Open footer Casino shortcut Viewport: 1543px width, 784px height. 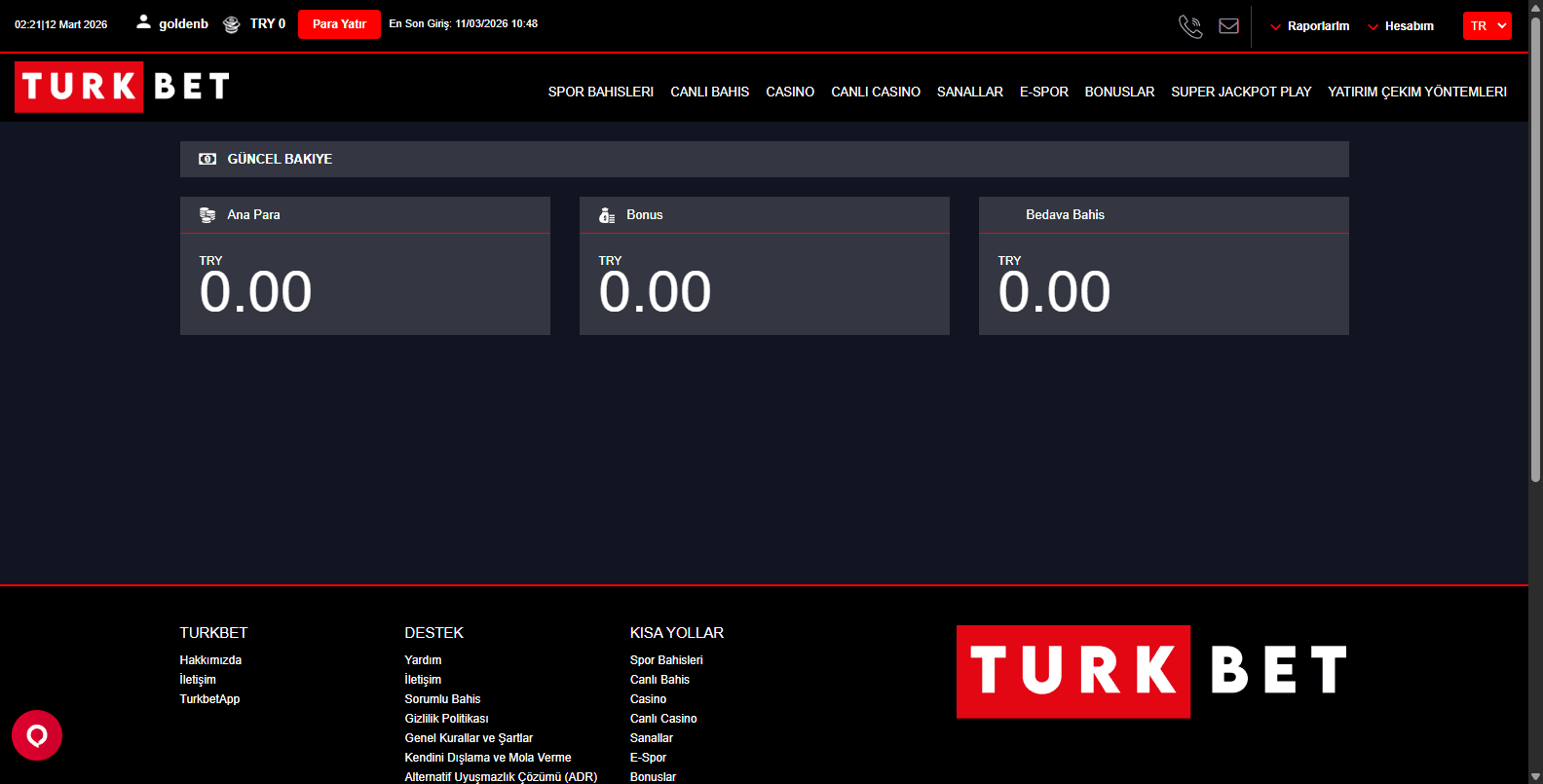point(648,699)
